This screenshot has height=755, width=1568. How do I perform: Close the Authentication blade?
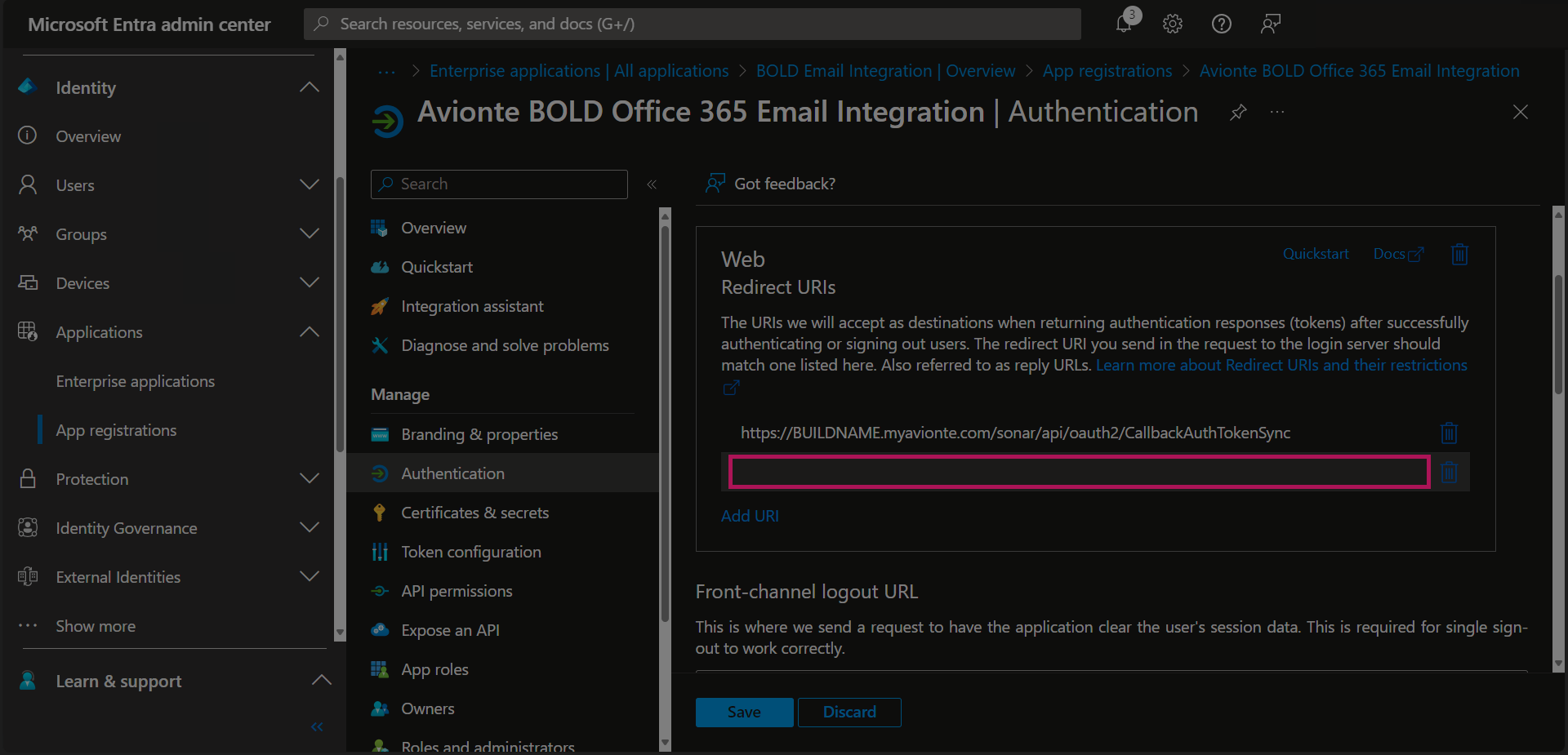[x=1520, y=112]
